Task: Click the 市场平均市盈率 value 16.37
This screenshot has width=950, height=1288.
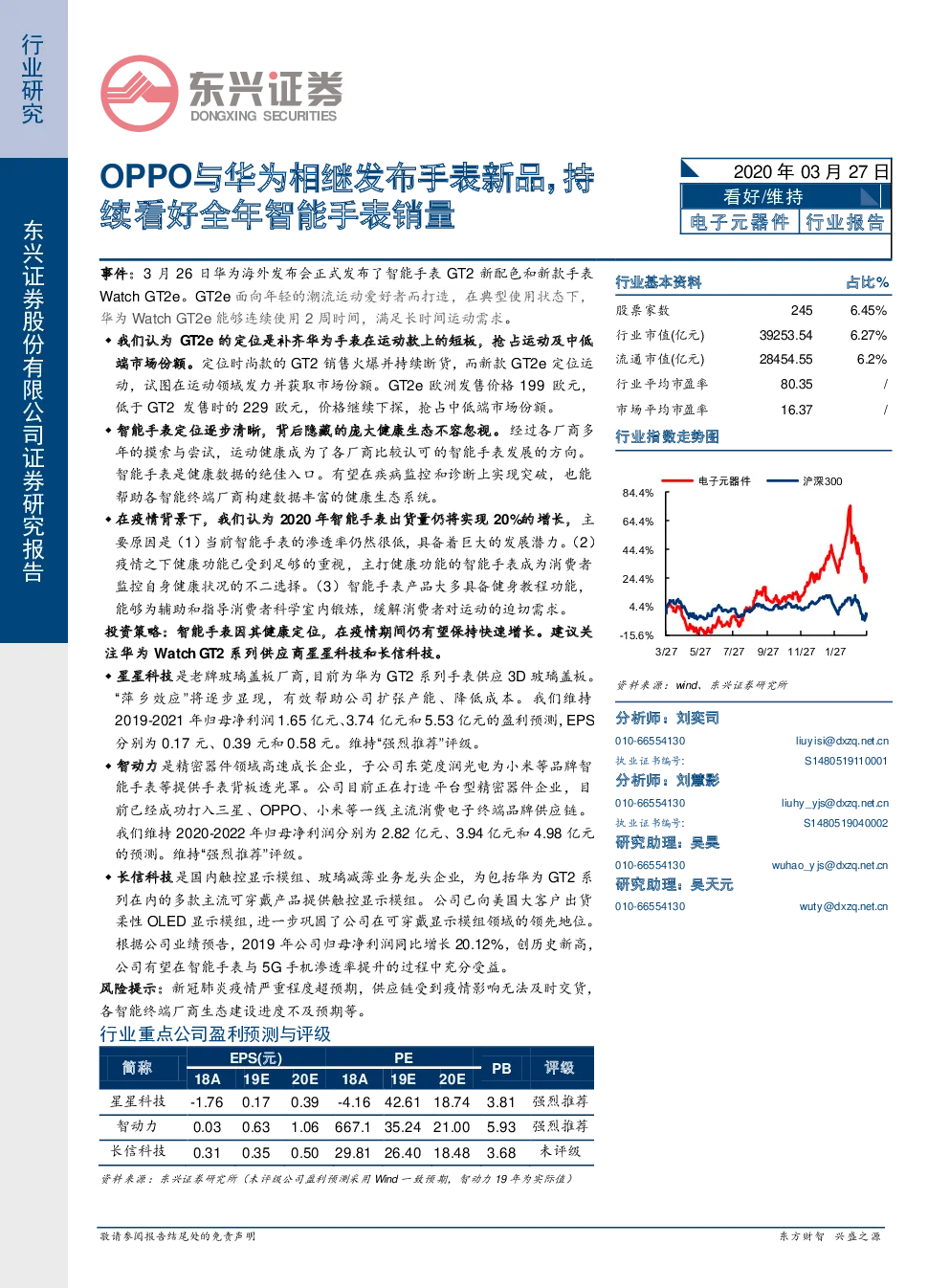Action: point(796,410)
